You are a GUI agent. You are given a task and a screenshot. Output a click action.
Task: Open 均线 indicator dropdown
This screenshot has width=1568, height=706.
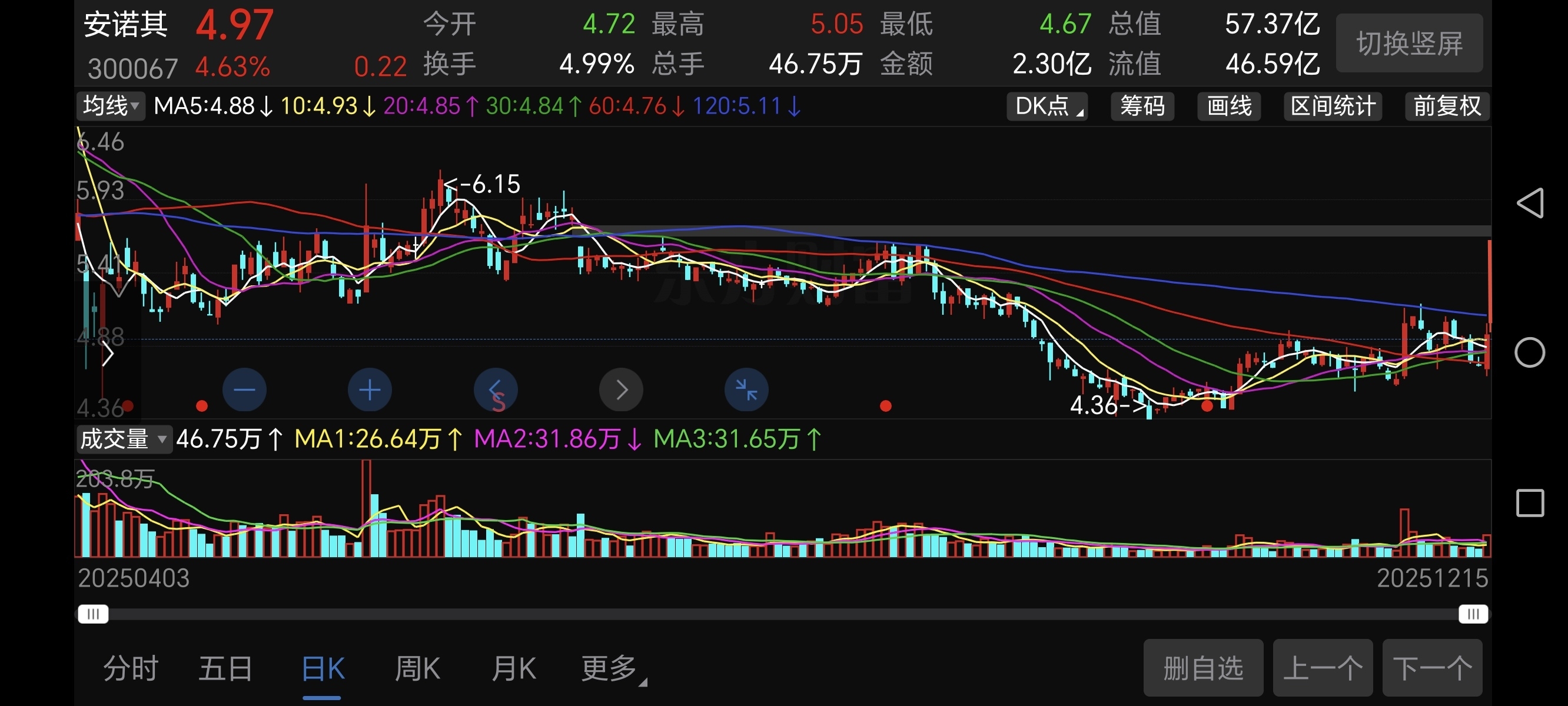111,106
